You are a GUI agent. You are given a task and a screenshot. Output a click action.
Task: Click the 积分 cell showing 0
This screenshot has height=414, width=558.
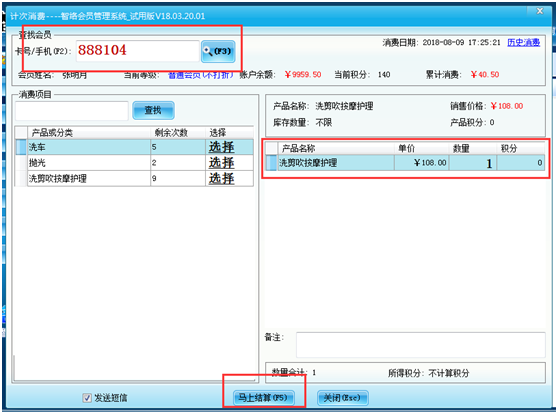(x=521, y=163)
